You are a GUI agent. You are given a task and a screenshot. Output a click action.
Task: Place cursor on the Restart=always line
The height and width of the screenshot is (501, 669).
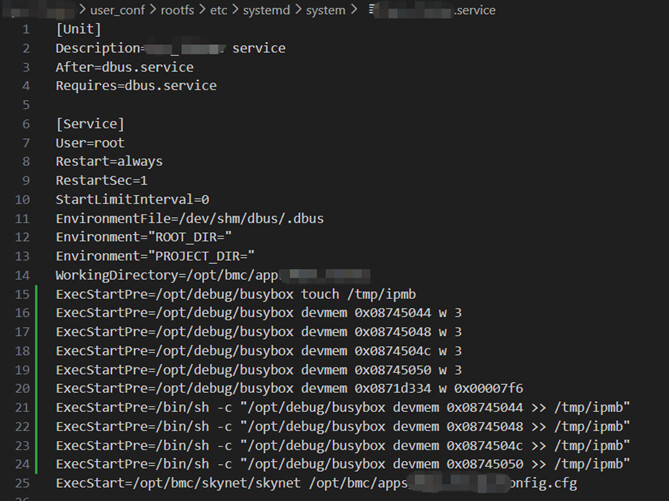pyautogui.click(x=109, y=161)
